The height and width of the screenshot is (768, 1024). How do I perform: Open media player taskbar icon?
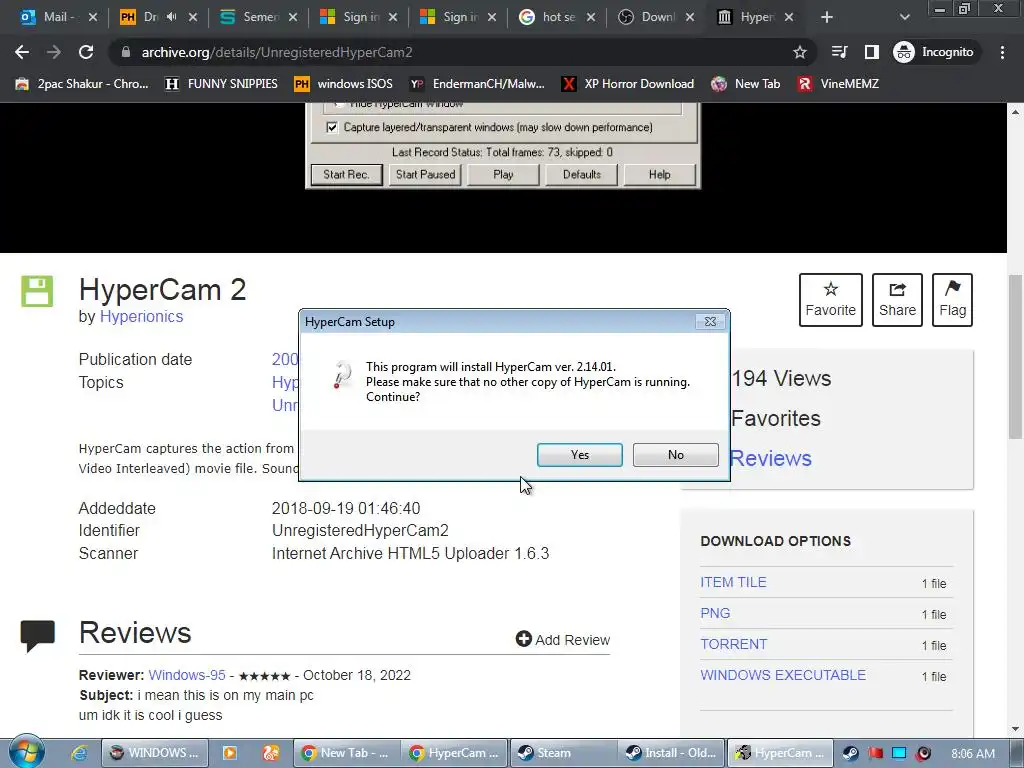229,753
